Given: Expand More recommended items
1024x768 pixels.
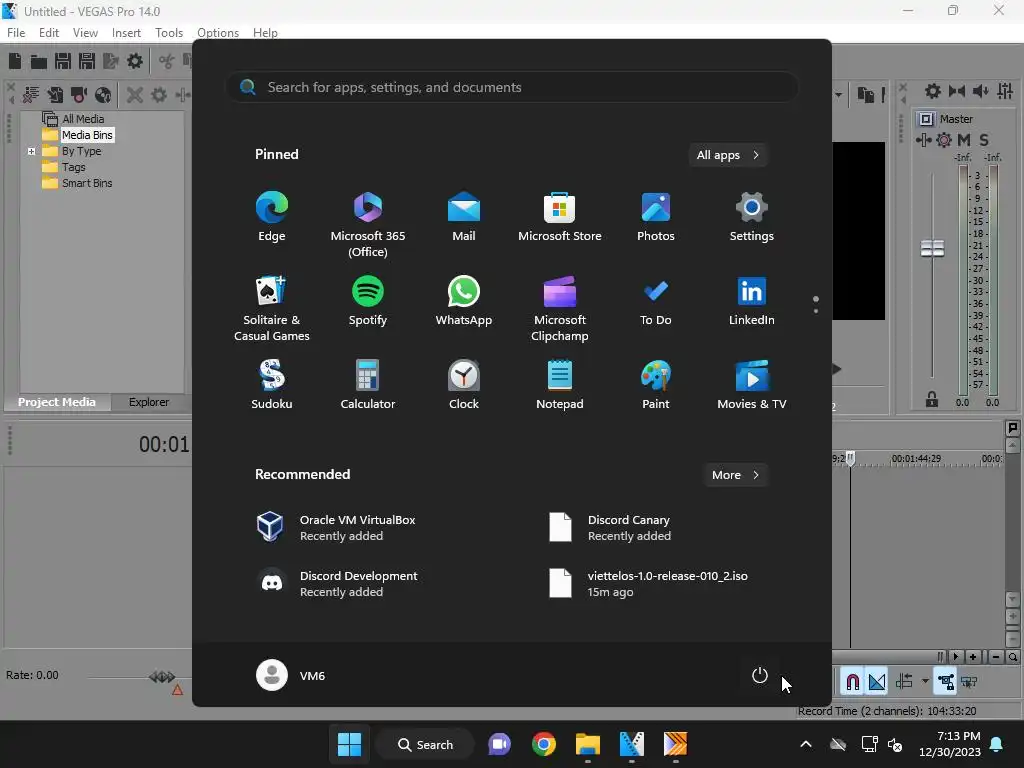Looking at the screenshot, I should 735,475.
